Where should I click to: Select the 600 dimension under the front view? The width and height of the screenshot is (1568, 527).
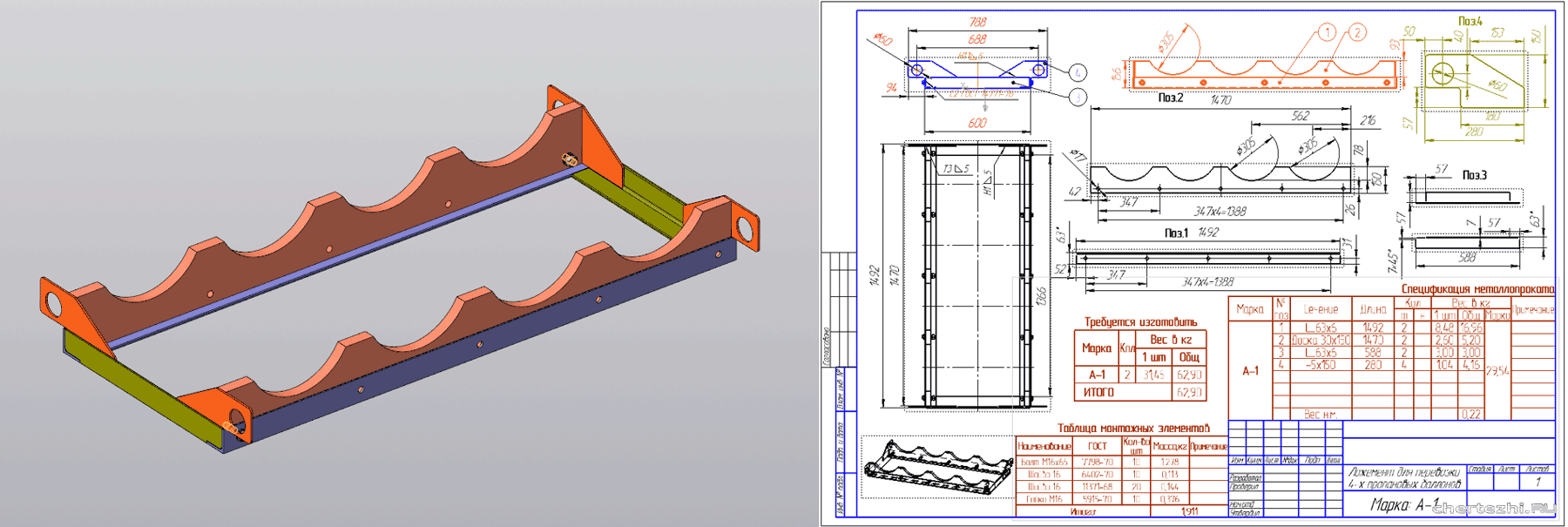tap(977, 124)
